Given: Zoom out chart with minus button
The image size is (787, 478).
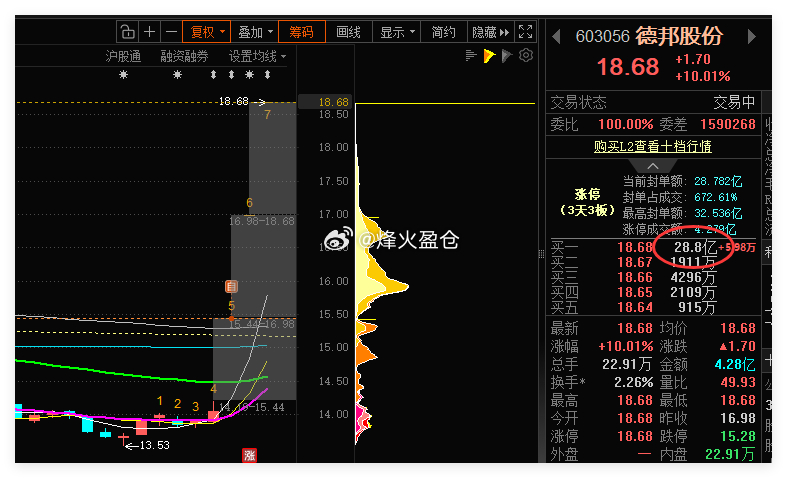Looking at the screenshot, I should click(171, 32).
